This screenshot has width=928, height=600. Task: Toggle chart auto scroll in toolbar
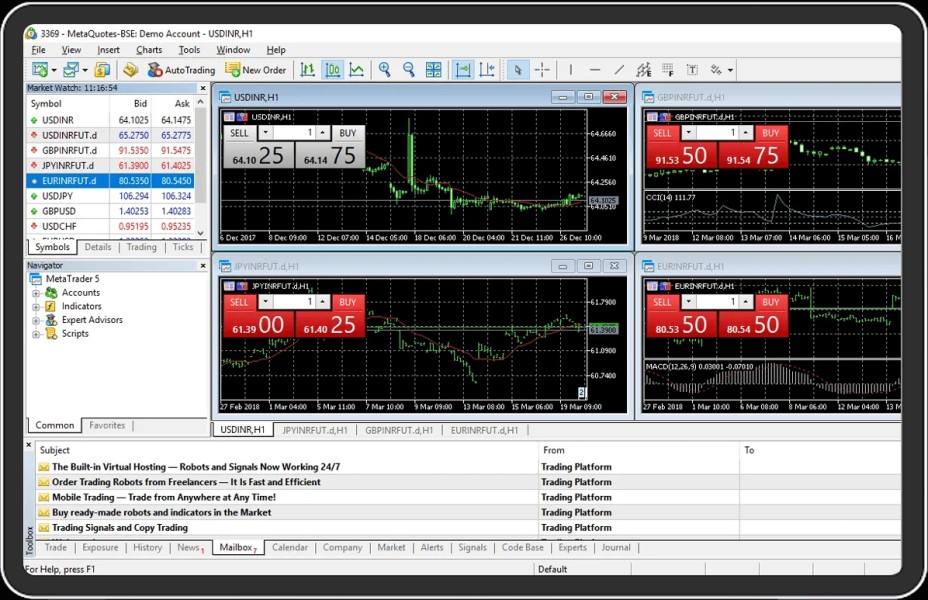click(x=463, y=70)
